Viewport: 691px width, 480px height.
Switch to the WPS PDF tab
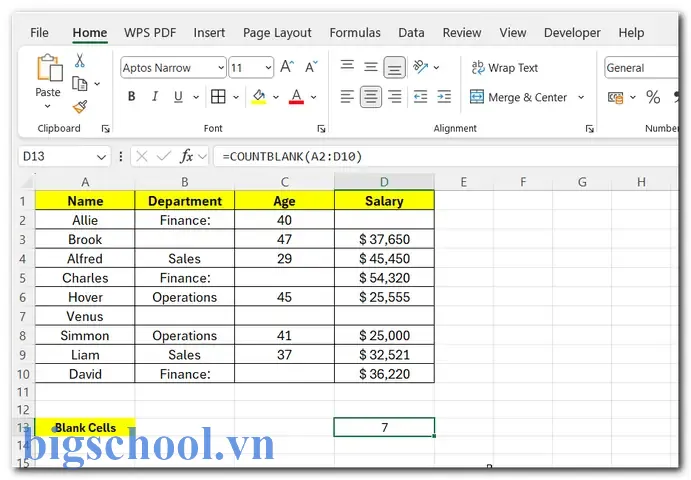point(150,33)
